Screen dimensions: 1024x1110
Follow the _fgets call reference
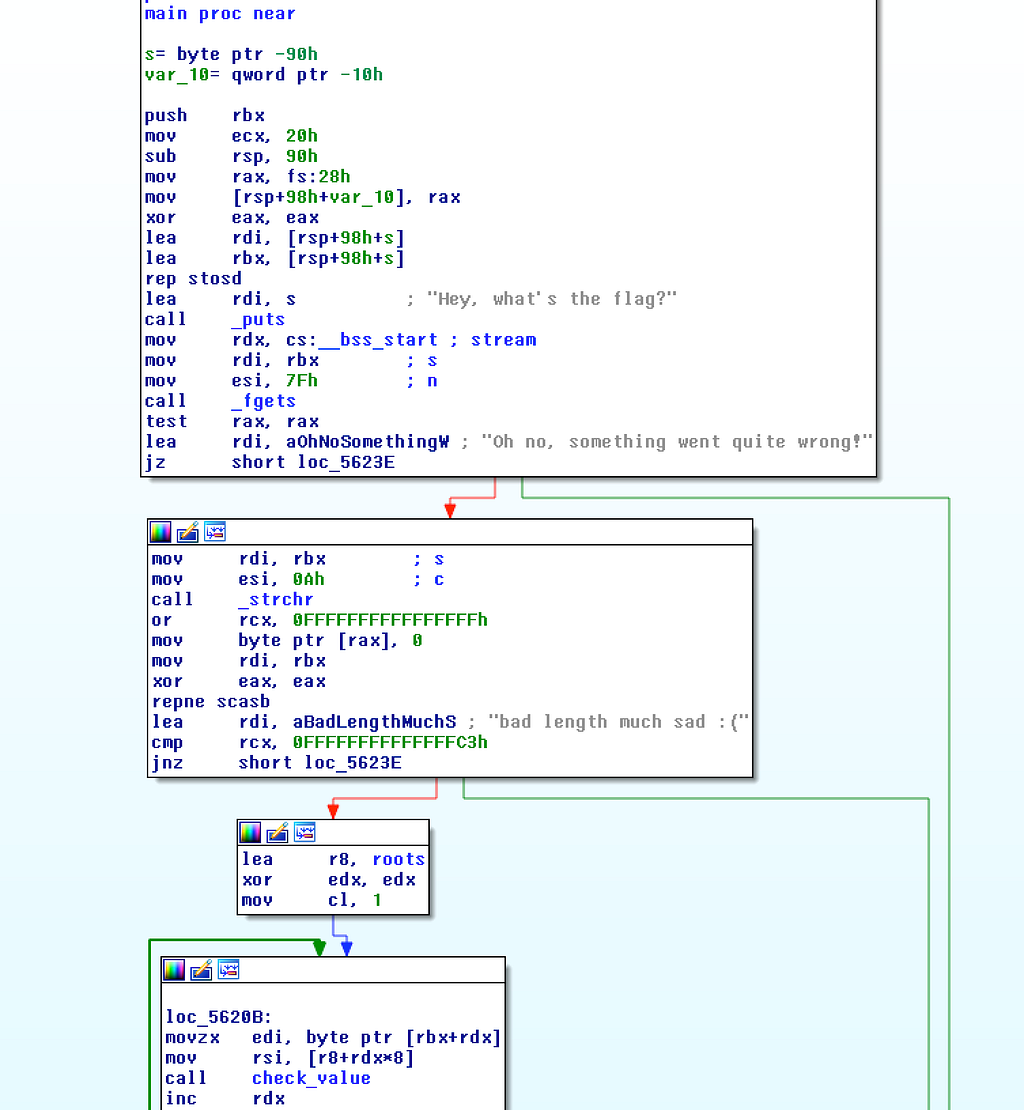[263, 401]
